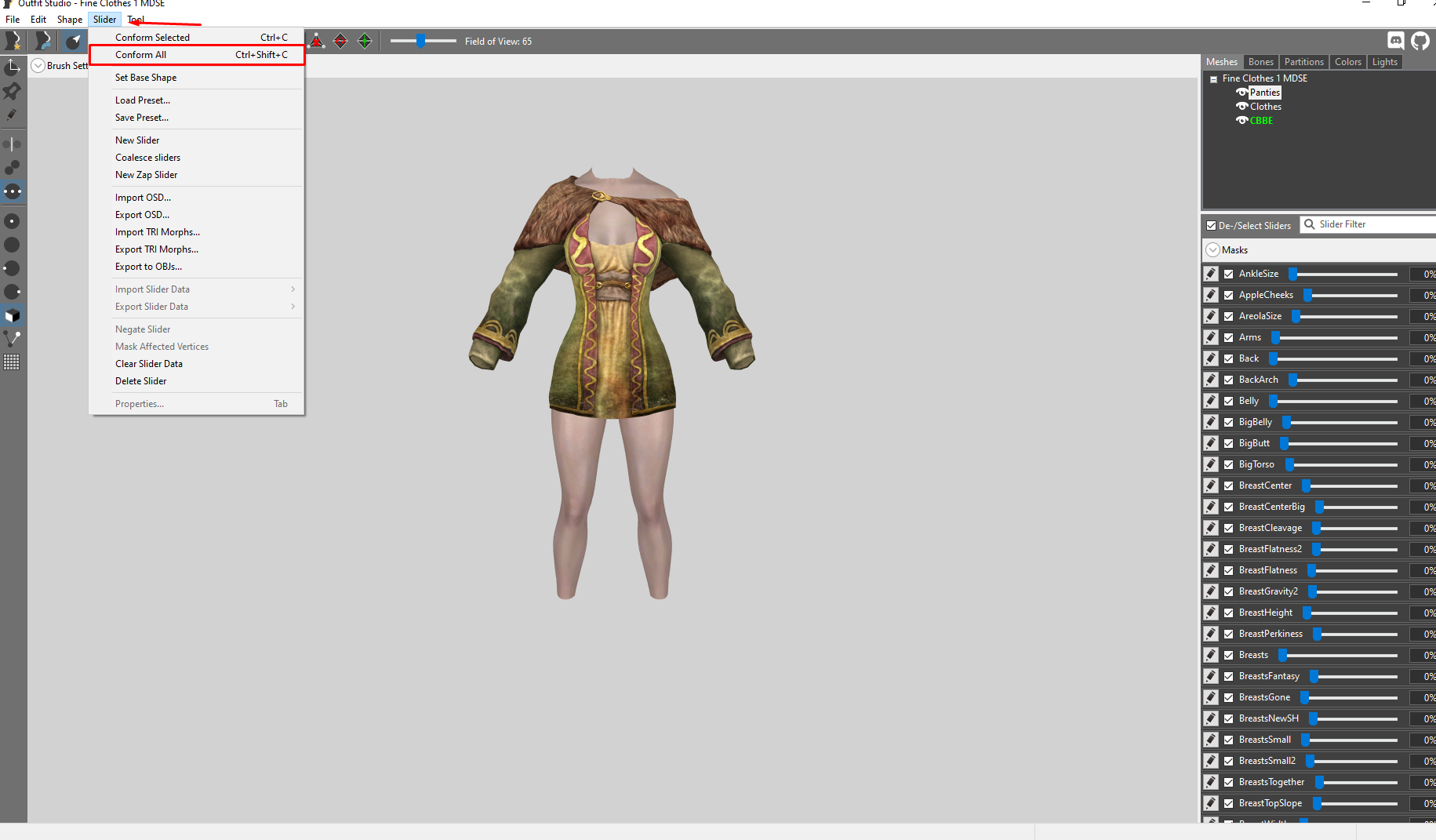Switch to the Colors tab
Viewport: 1436px width, 840px height.
click(1348, 62)
